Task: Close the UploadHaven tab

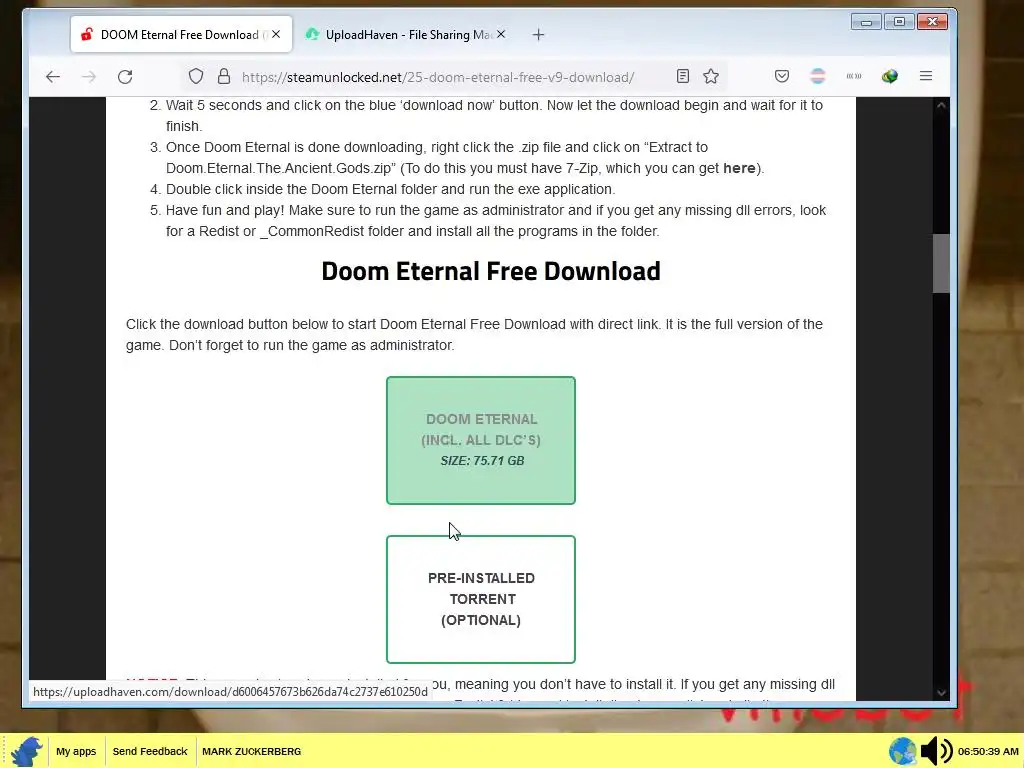Action: point(501,34)
